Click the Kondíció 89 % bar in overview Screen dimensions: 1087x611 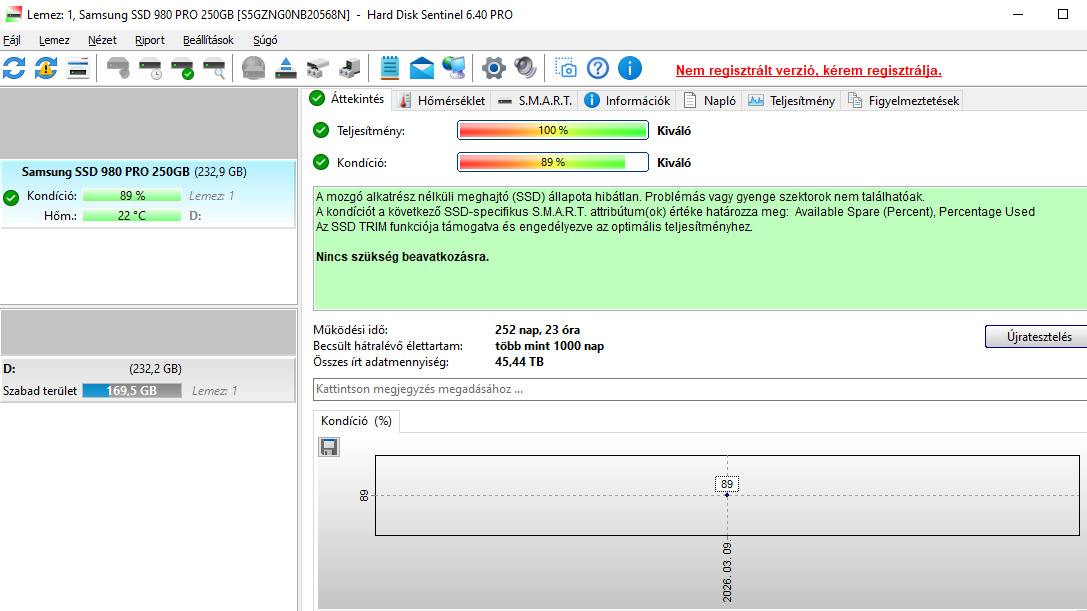tap(553, 162)
